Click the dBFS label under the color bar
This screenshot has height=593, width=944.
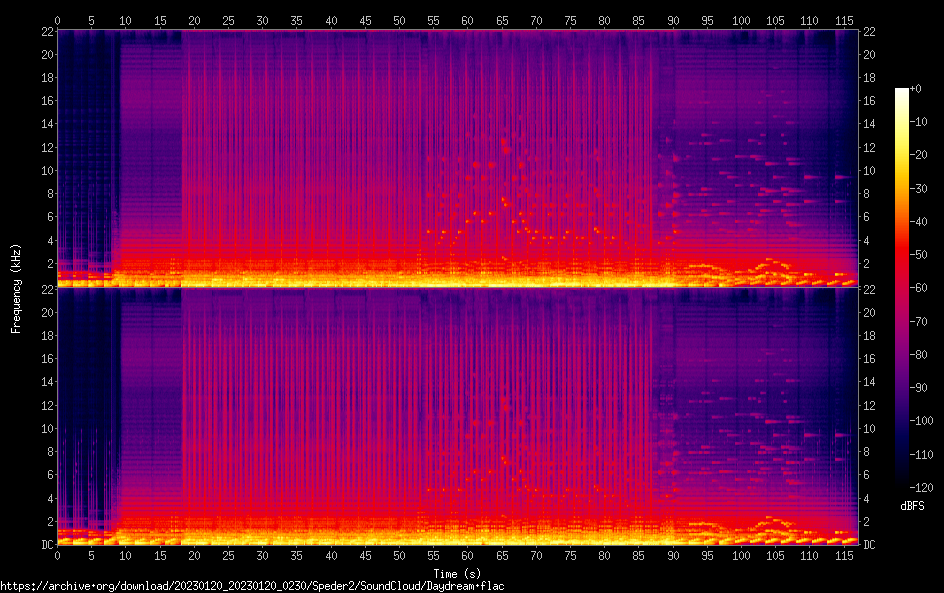[x=912, y=506]
